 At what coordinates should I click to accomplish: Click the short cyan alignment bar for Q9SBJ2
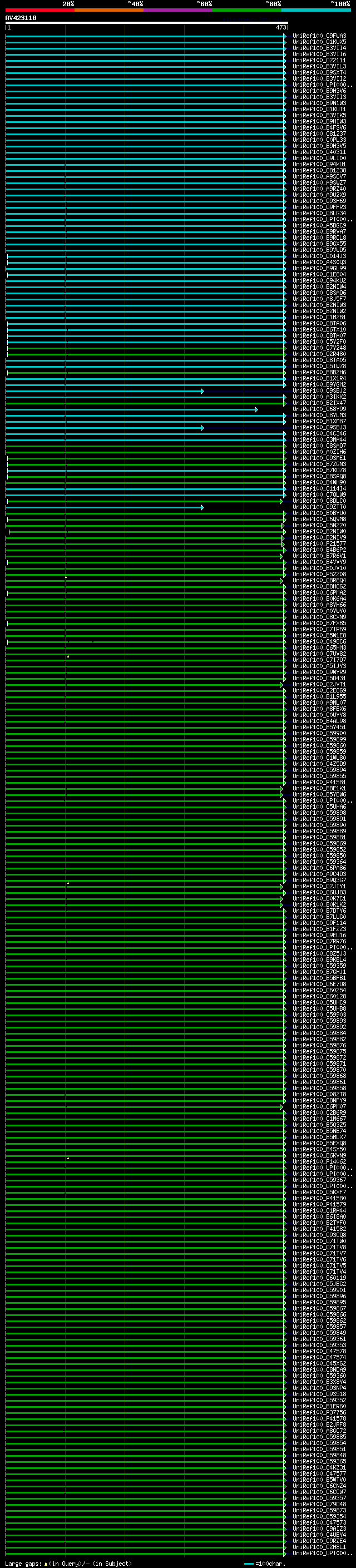(x=105, y=391)
